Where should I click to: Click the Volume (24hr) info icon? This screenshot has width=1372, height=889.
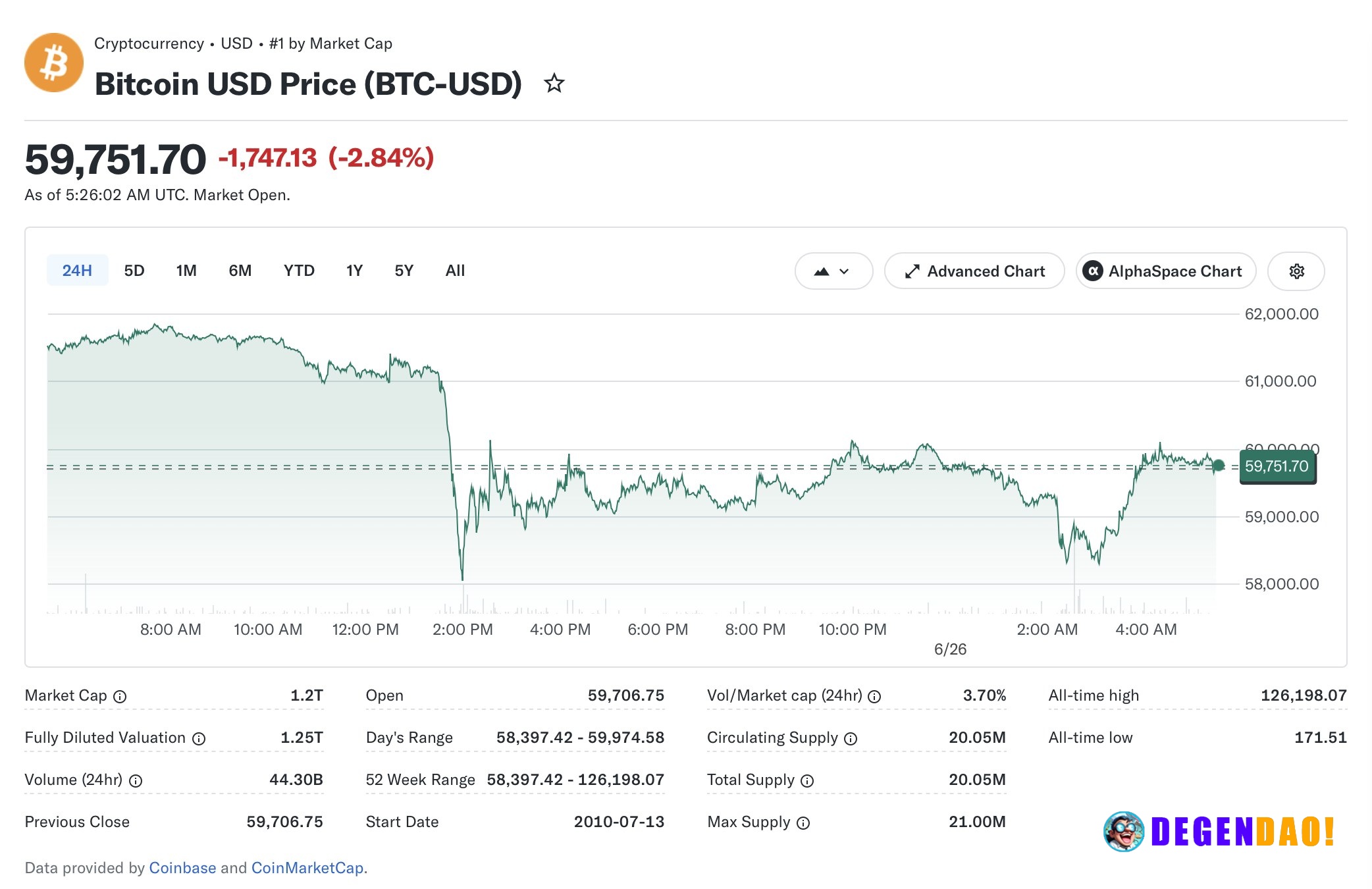click(136, 781)
